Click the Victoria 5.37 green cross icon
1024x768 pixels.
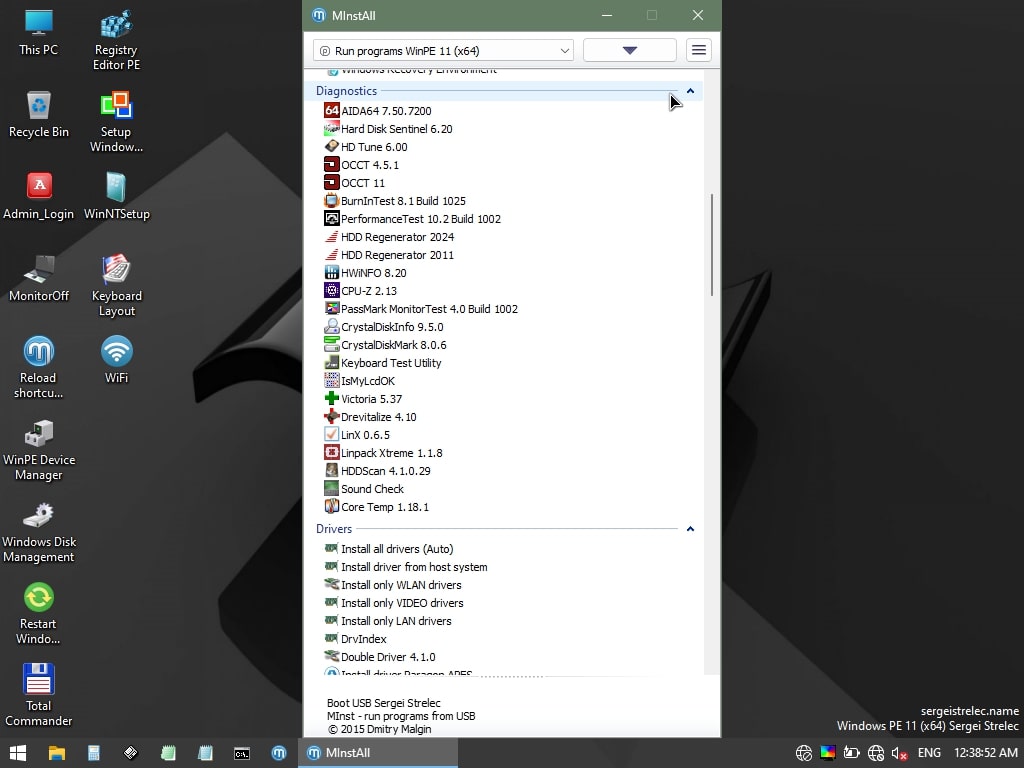pos(332,398)
